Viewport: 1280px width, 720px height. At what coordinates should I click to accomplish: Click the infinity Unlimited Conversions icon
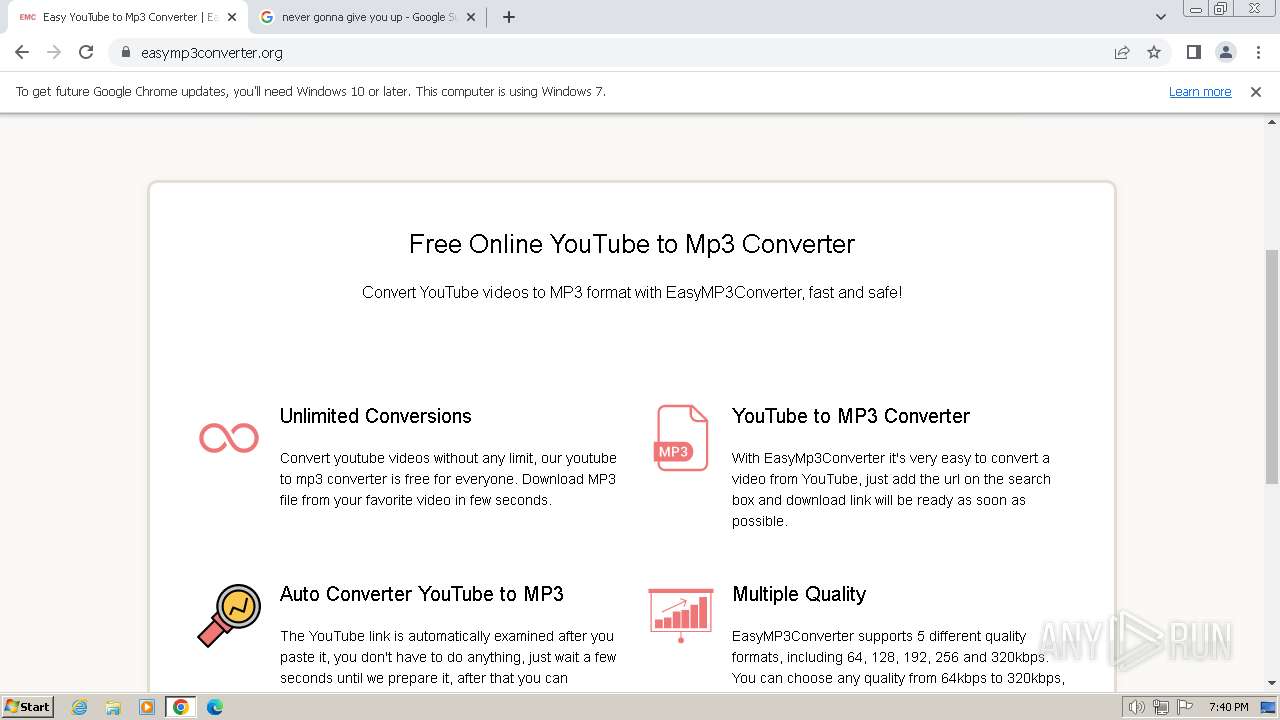point(229,438)
